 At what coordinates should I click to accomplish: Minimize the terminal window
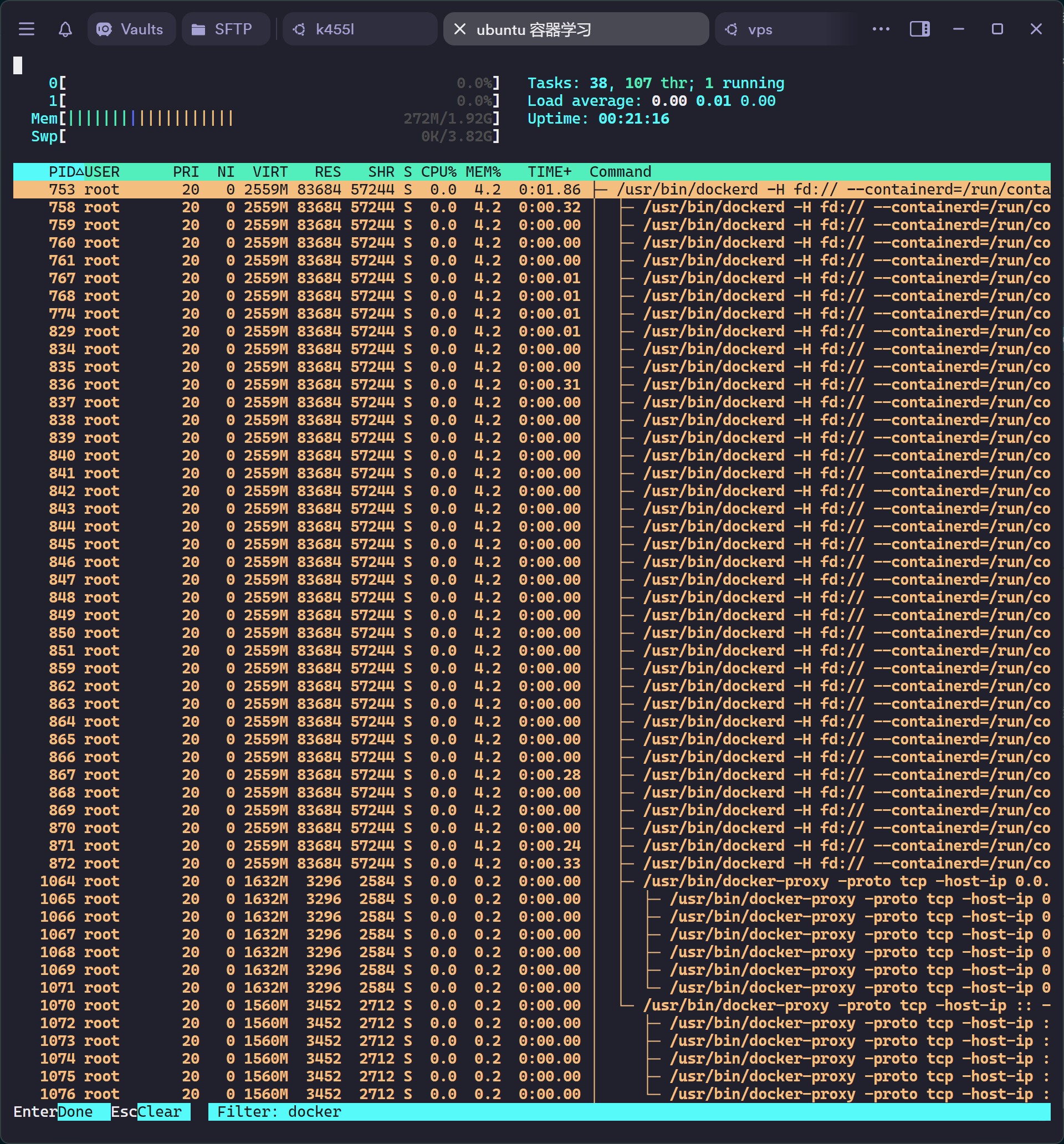pos(959,29)
